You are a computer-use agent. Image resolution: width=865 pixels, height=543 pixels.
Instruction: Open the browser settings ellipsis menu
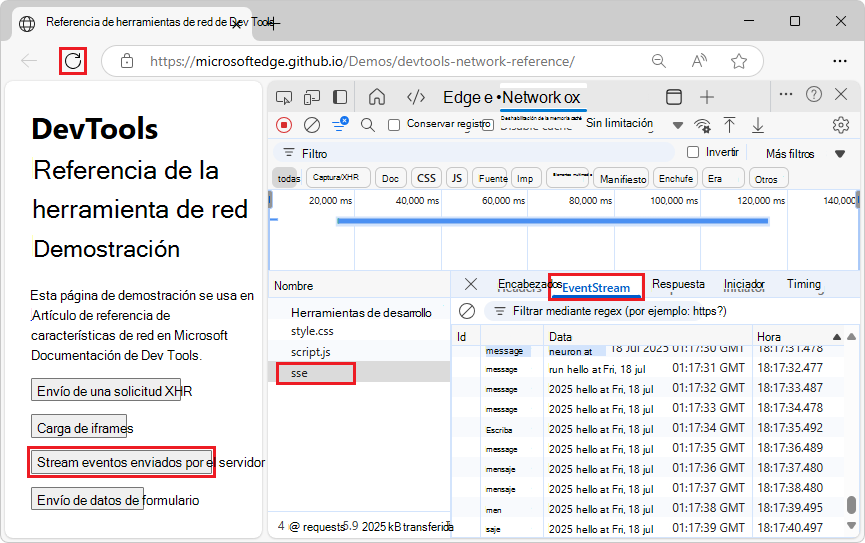(x=840, y=61)
